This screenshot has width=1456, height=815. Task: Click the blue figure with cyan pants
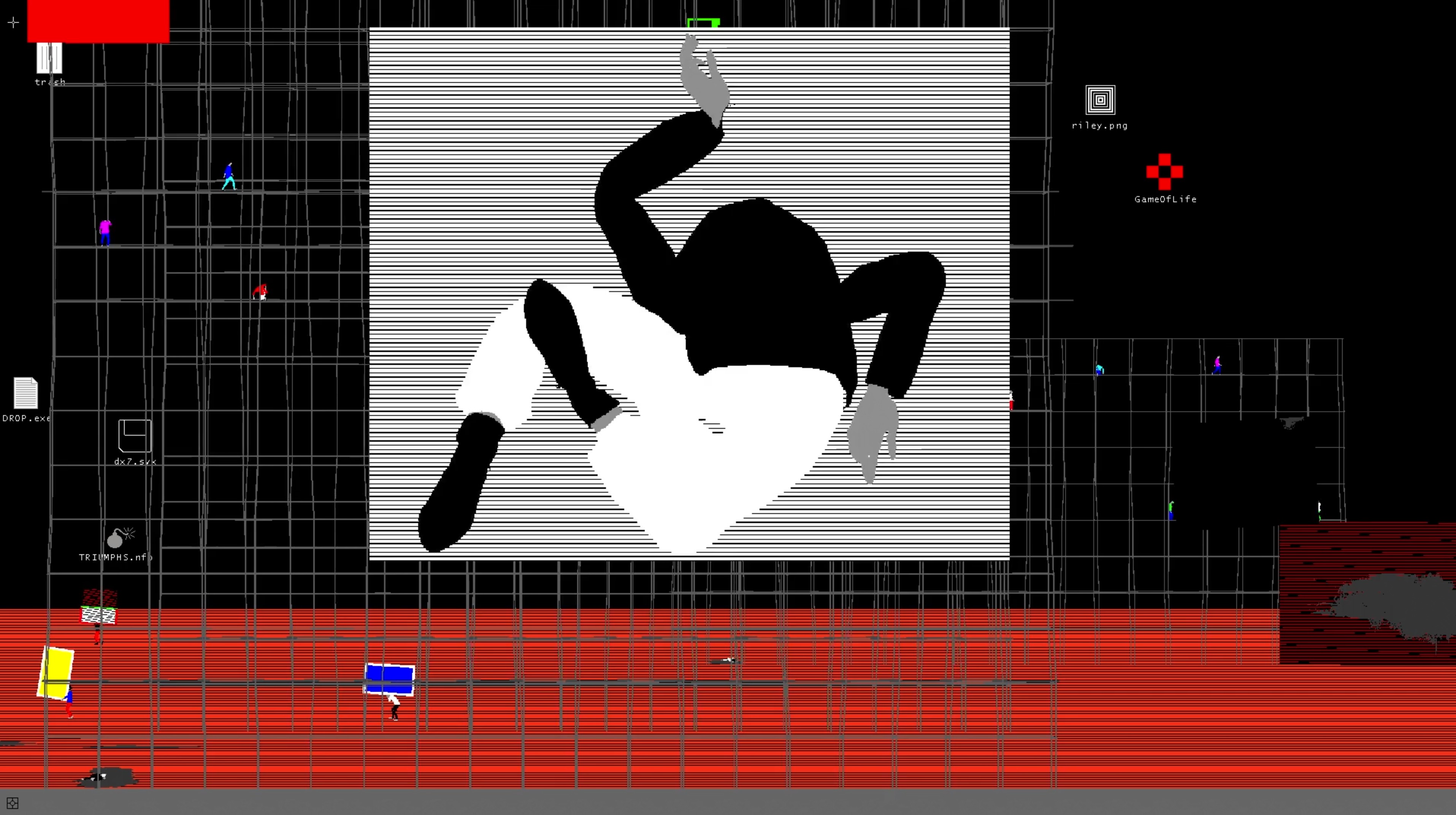[x=229, y=176]
